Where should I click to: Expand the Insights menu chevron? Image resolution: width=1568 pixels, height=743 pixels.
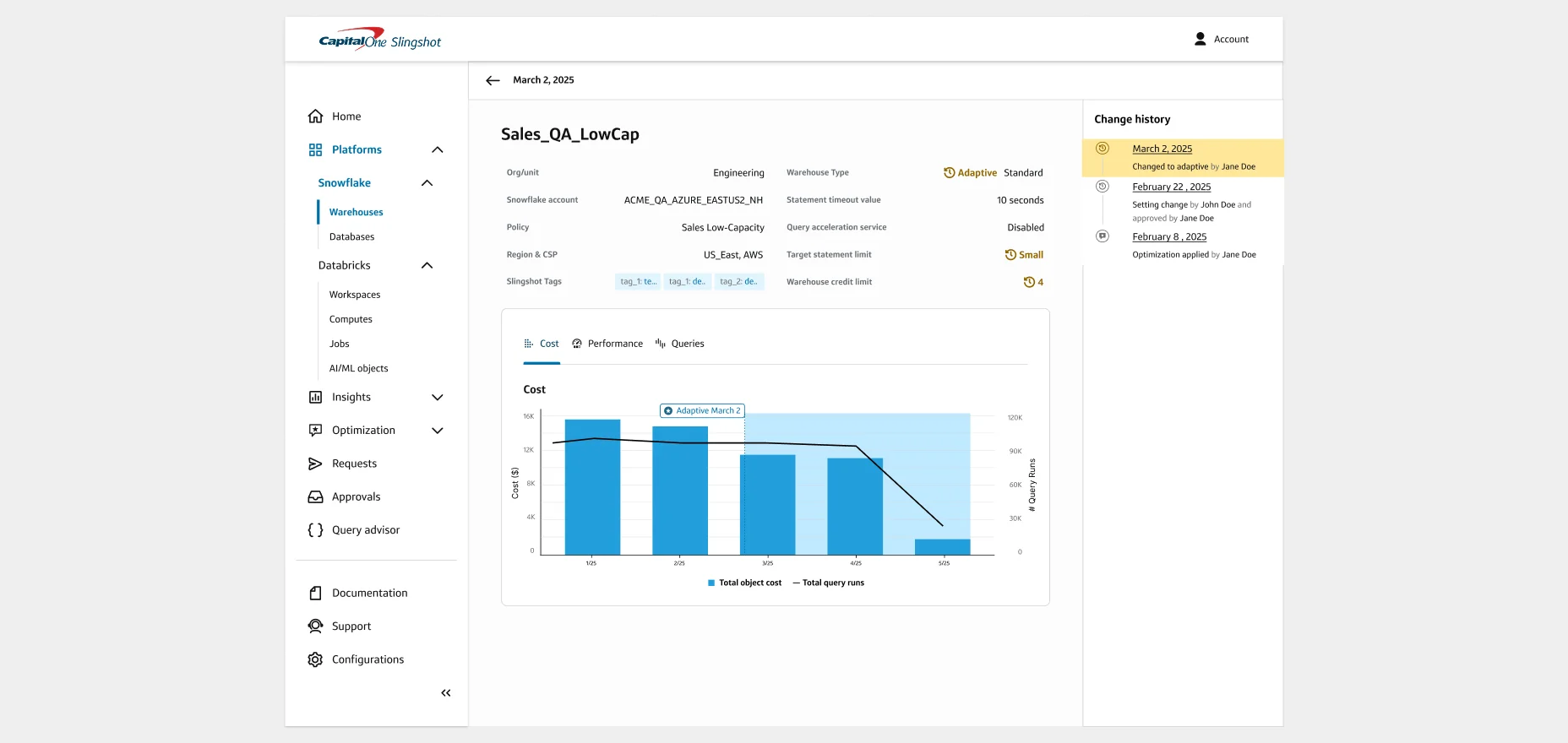[438, 398]
